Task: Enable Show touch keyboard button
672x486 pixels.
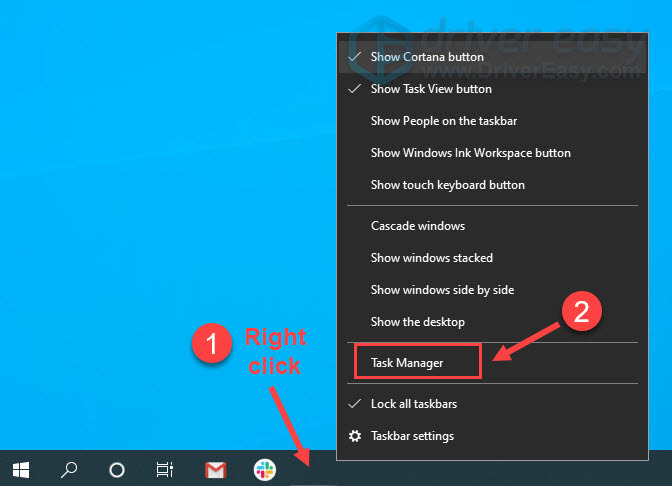Action: (x=447, y=185)
